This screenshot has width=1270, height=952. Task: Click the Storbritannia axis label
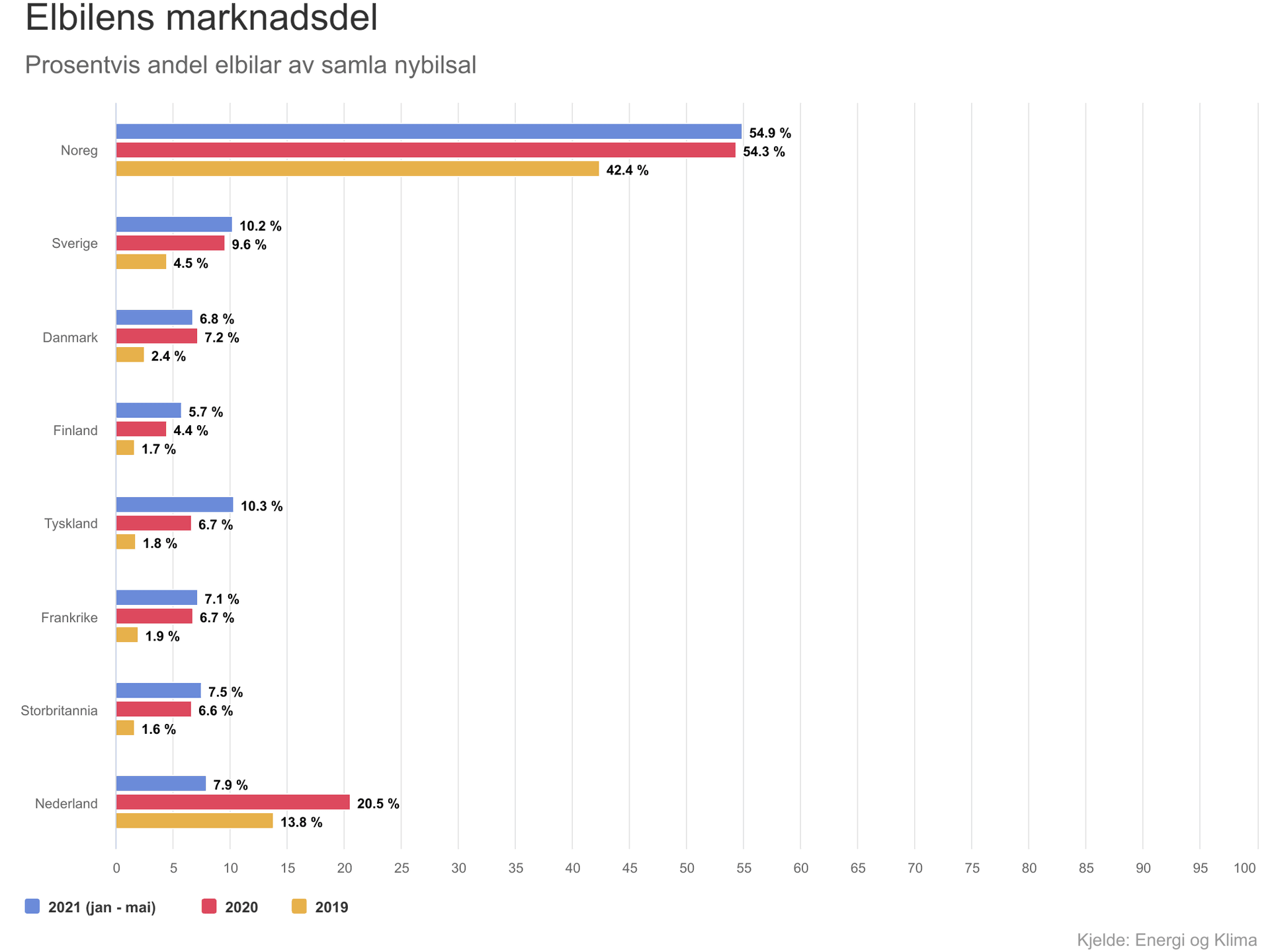click(x=60, y=711)
